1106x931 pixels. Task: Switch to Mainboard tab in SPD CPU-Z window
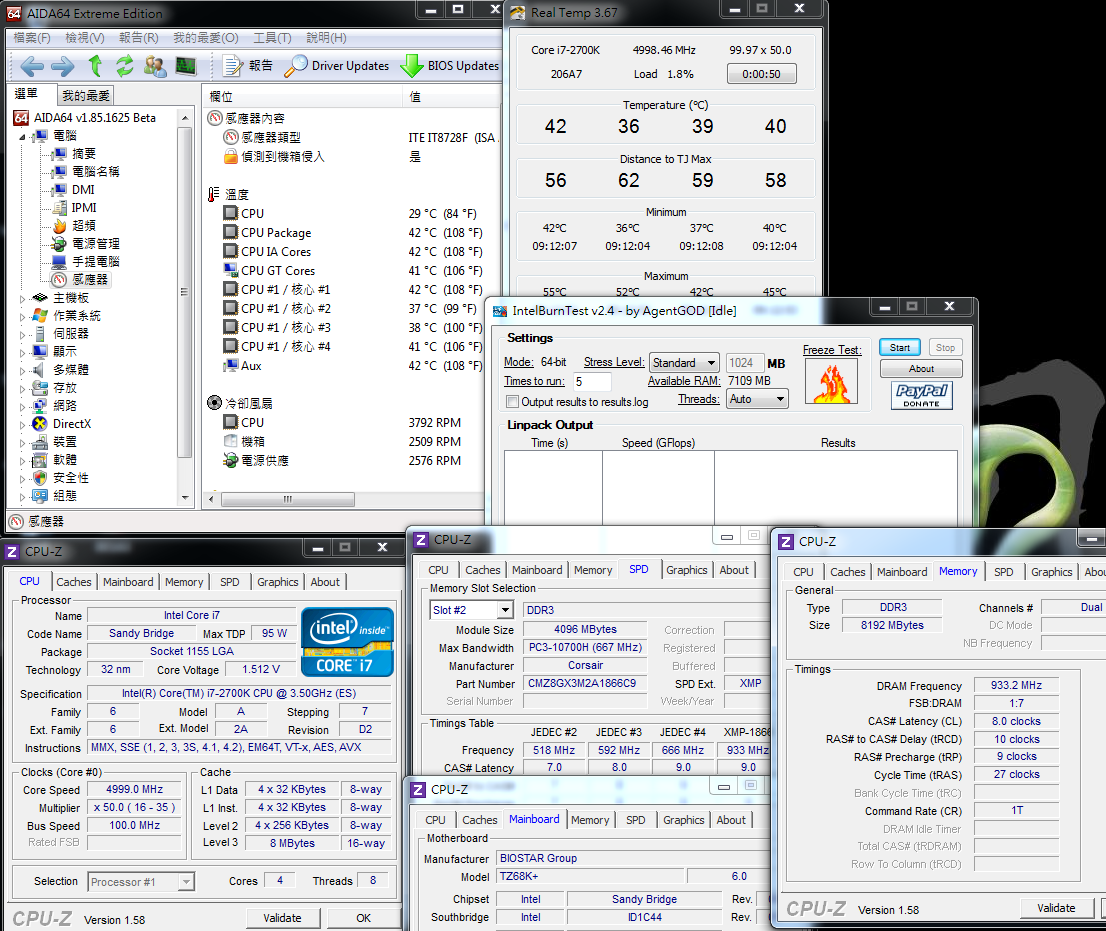pyautogui.click(x=537, y=570)
